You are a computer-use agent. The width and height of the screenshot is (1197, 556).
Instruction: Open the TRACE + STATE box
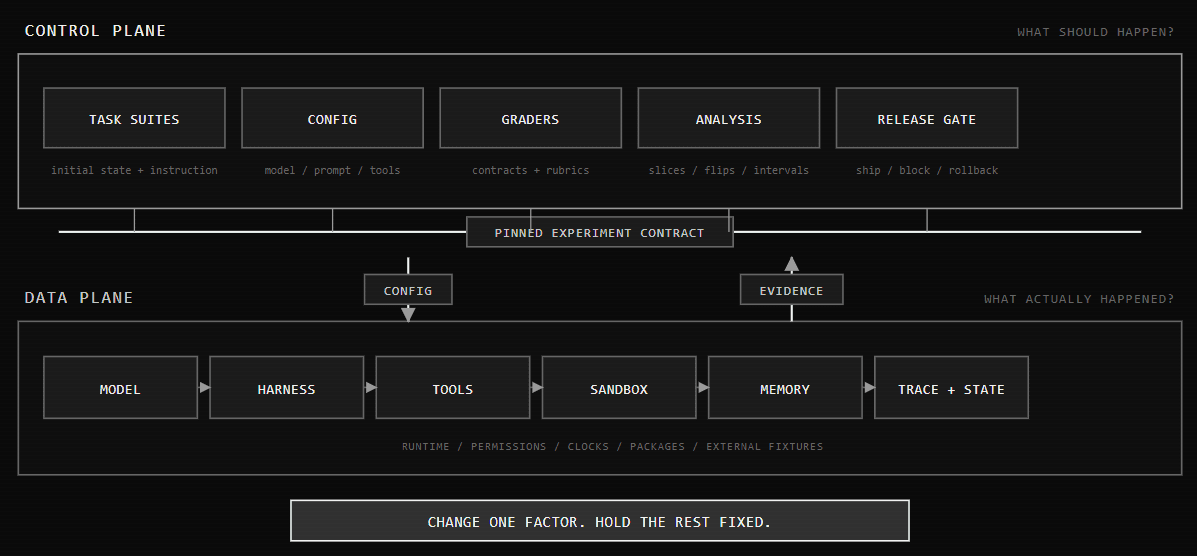pyautogui.click(x=951, y=388)
